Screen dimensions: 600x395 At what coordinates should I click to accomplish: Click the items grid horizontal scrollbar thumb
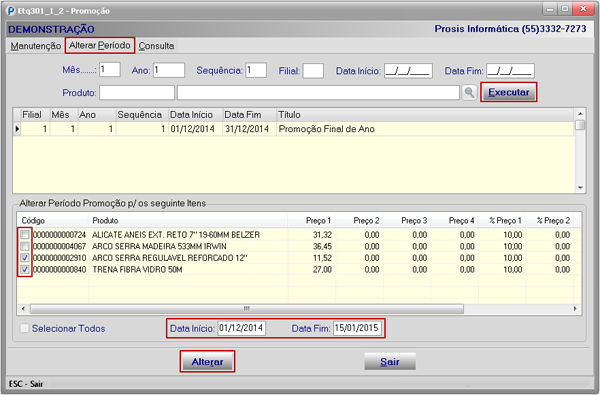pos(247,308)
